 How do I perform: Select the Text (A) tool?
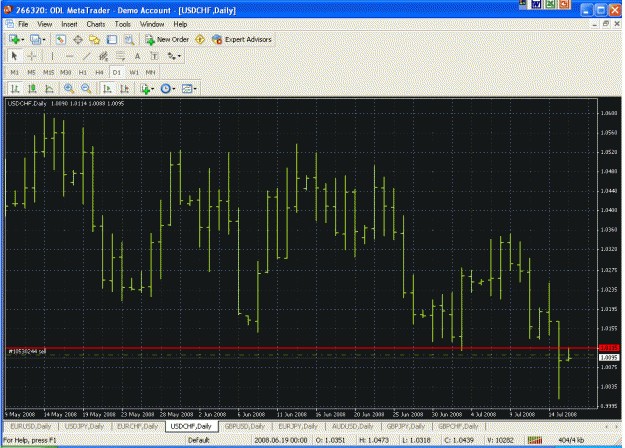[x=137, y=56]
